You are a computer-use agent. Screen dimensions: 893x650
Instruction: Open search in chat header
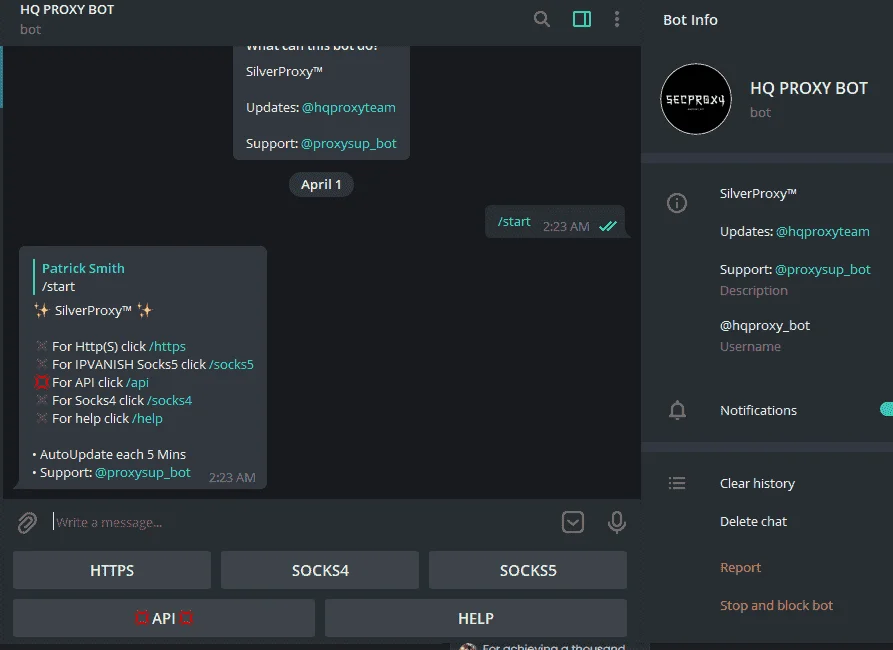pos(542,19)
